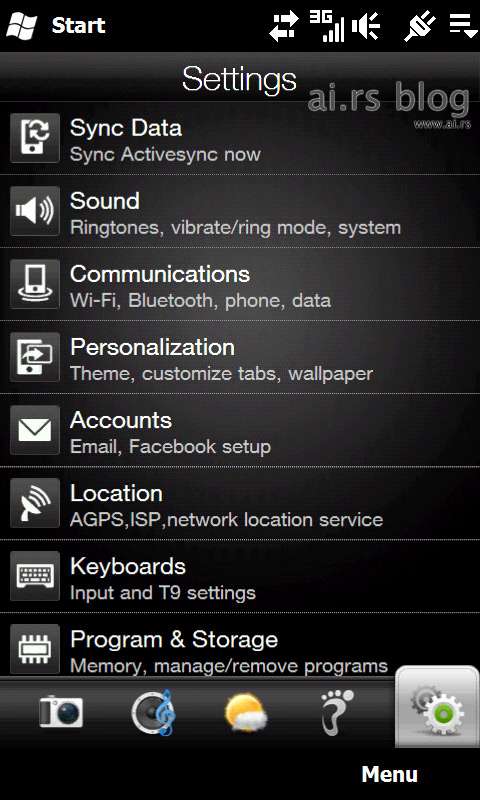
Task: Open the Menu softkey
Action: pos(390,774)
